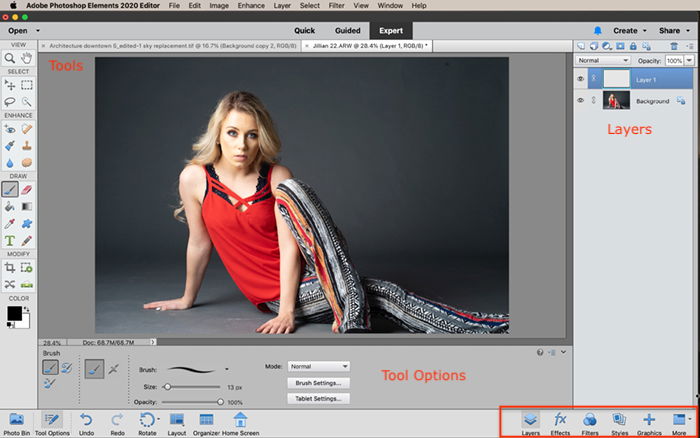
Task: Select the Layer 1 thumbnail
Action: pyautogui.click(x=616, y=79)
